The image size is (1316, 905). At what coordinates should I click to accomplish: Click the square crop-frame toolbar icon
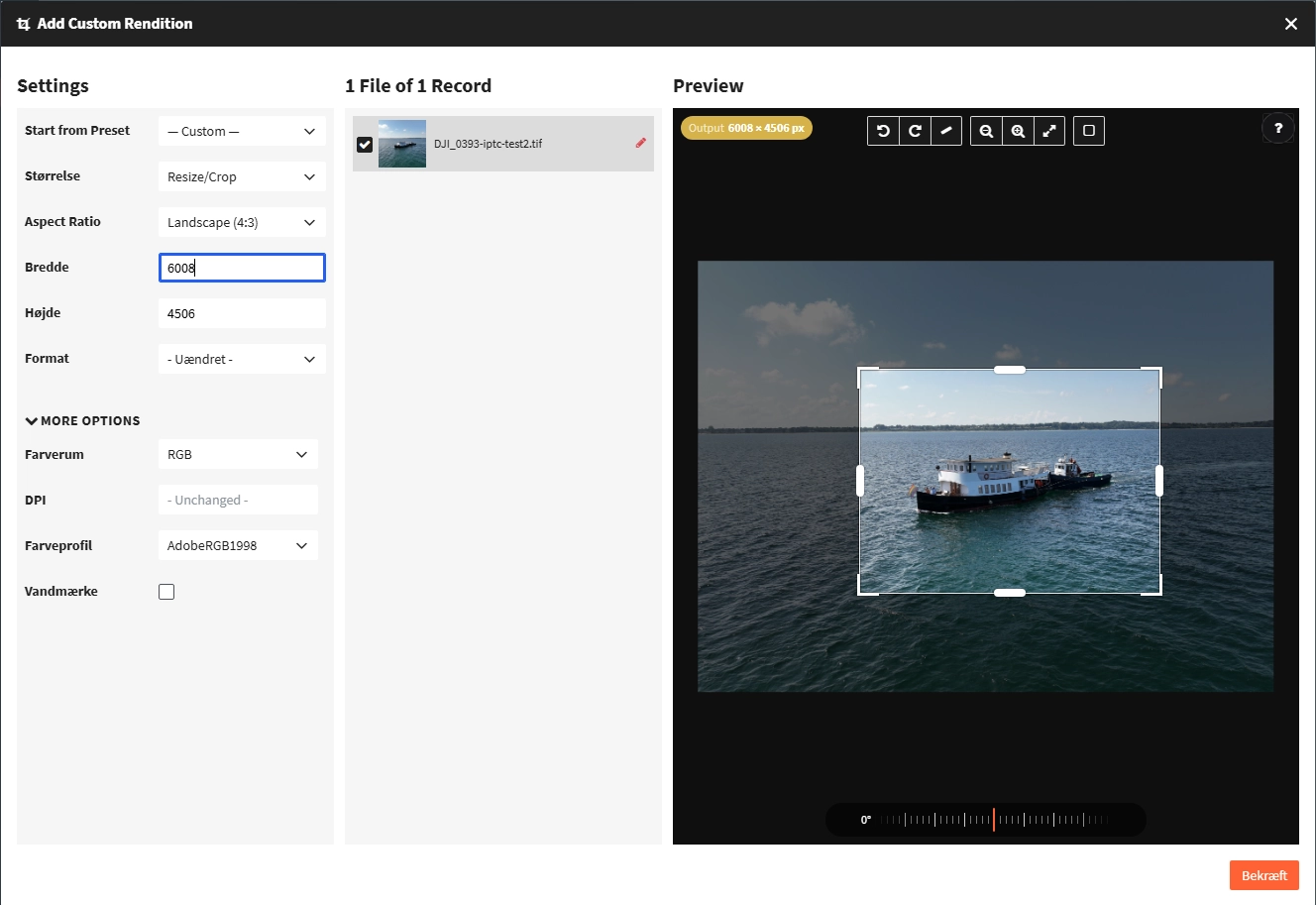[x=1089, y=131]
